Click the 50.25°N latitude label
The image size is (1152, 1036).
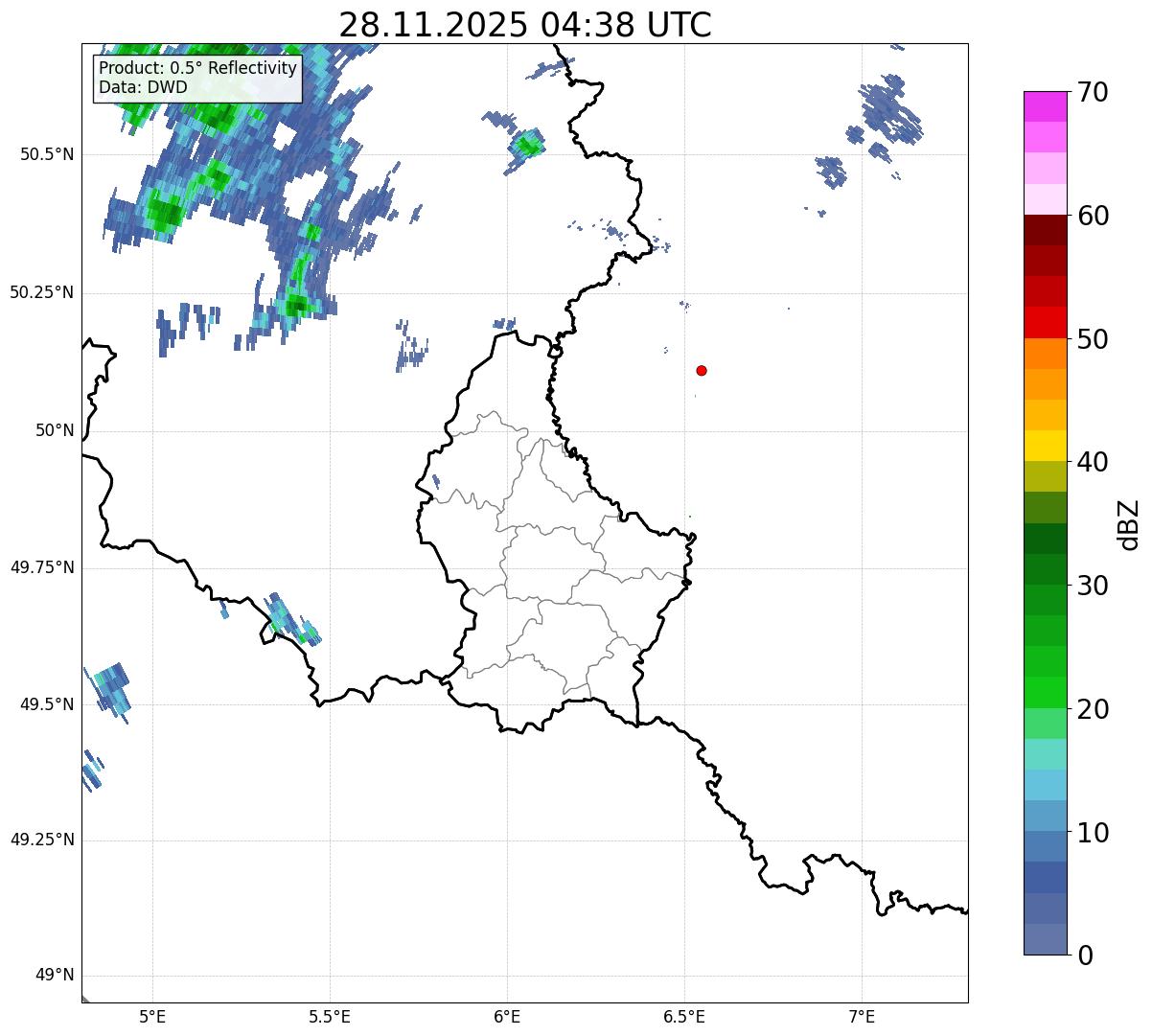pos(42,292)
